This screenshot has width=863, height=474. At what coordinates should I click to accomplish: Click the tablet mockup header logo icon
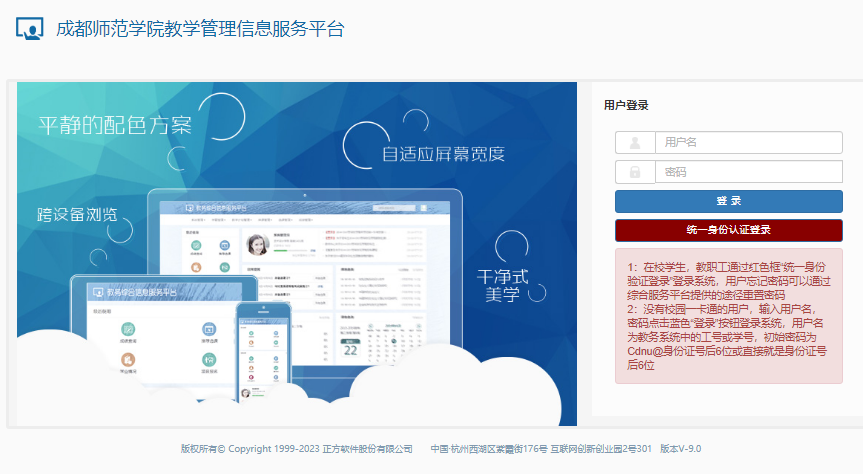97,292
